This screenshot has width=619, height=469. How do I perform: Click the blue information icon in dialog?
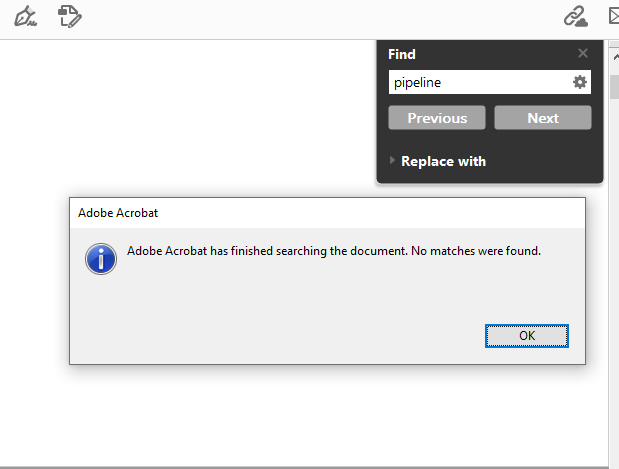point(101,259)
